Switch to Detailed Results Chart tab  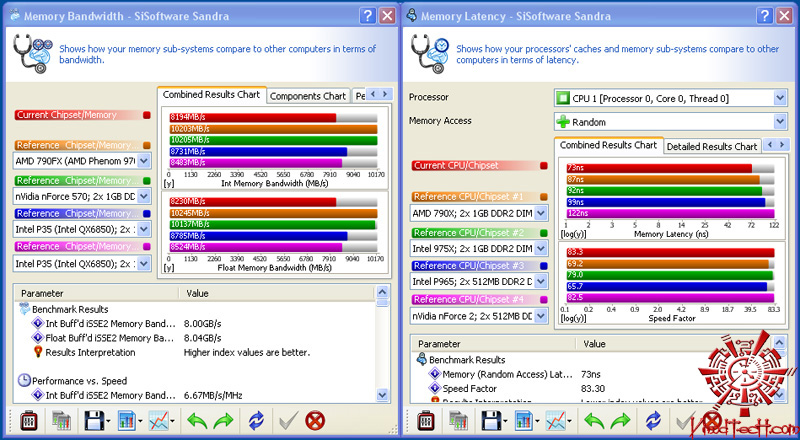point(712,146)
